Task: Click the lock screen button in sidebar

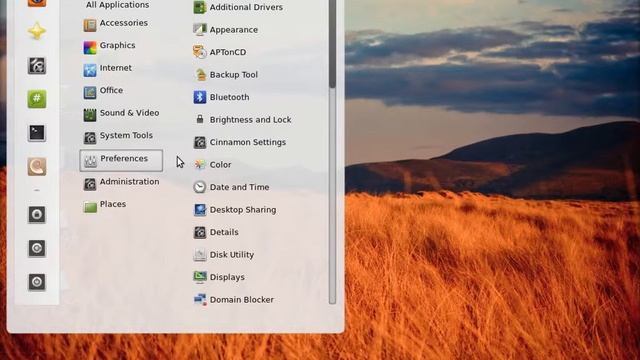Action: tap(37, 214)
